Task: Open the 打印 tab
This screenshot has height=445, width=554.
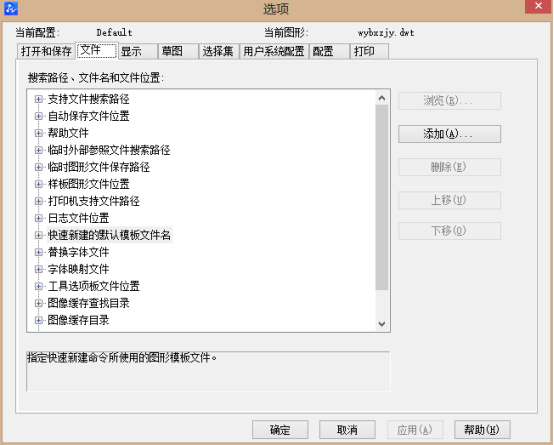Action: [x=369, y=51]
